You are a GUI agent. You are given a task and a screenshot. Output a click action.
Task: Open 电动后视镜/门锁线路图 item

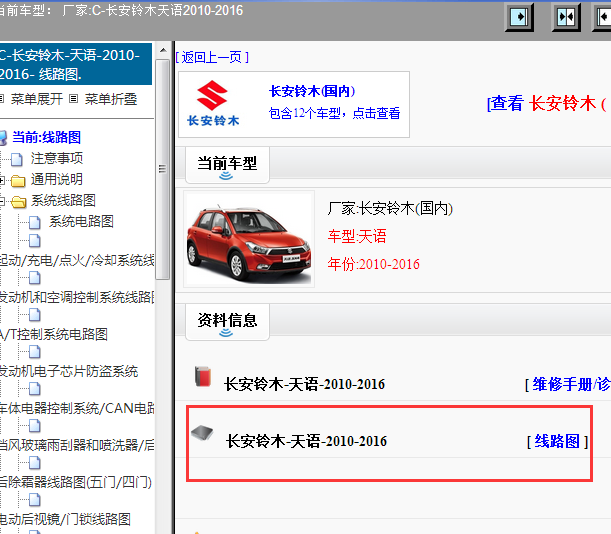click(65, 519)
